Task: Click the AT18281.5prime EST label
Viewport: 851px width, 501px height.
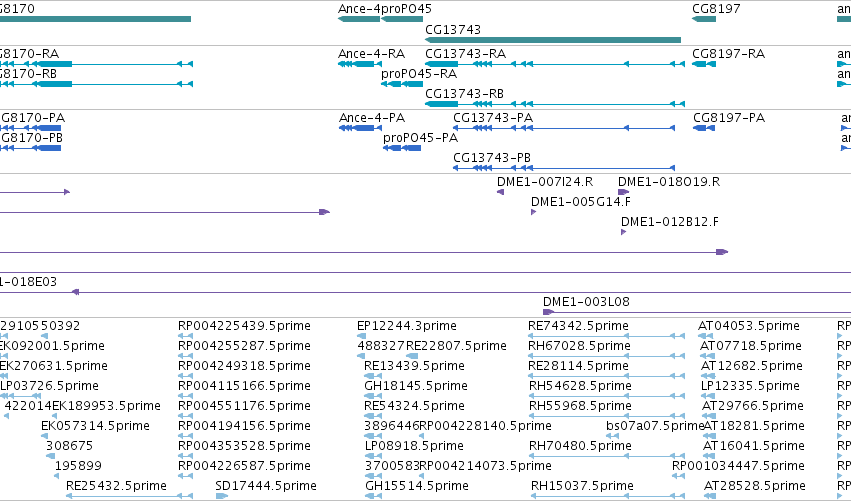Action: pos(754,426)
